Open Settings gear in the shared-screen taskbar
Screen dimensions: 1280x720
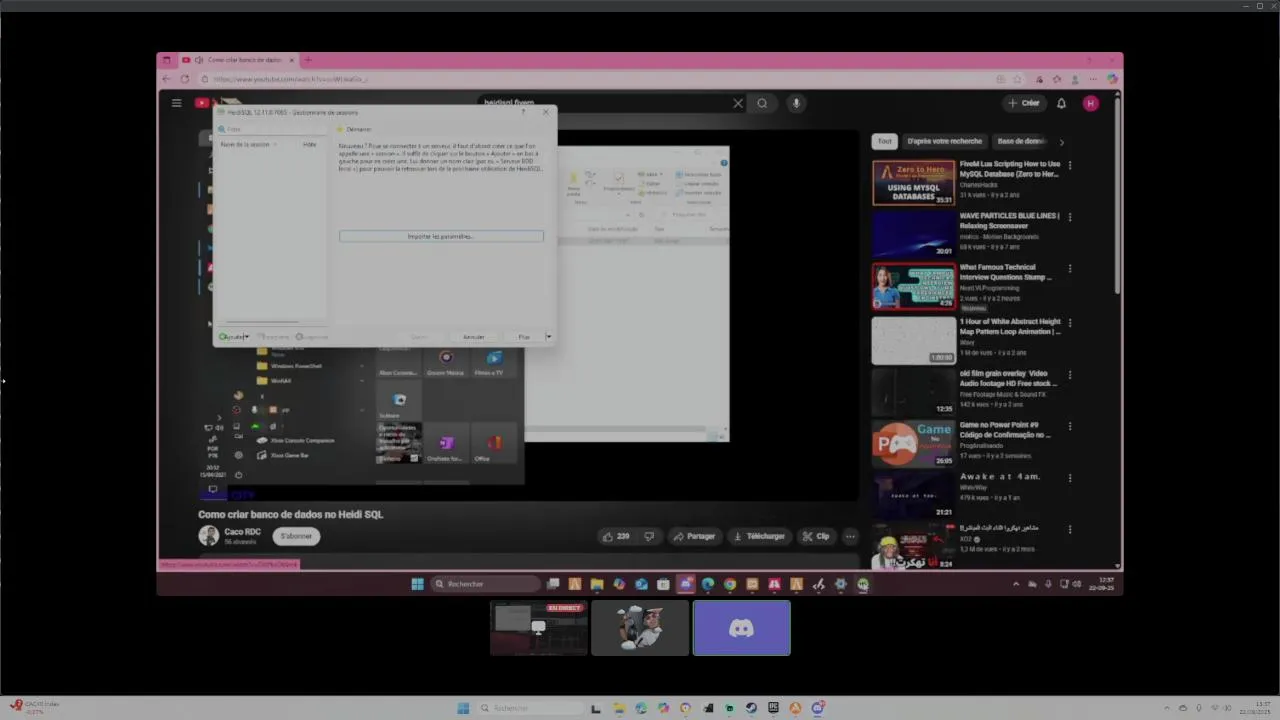pos(840,584)
